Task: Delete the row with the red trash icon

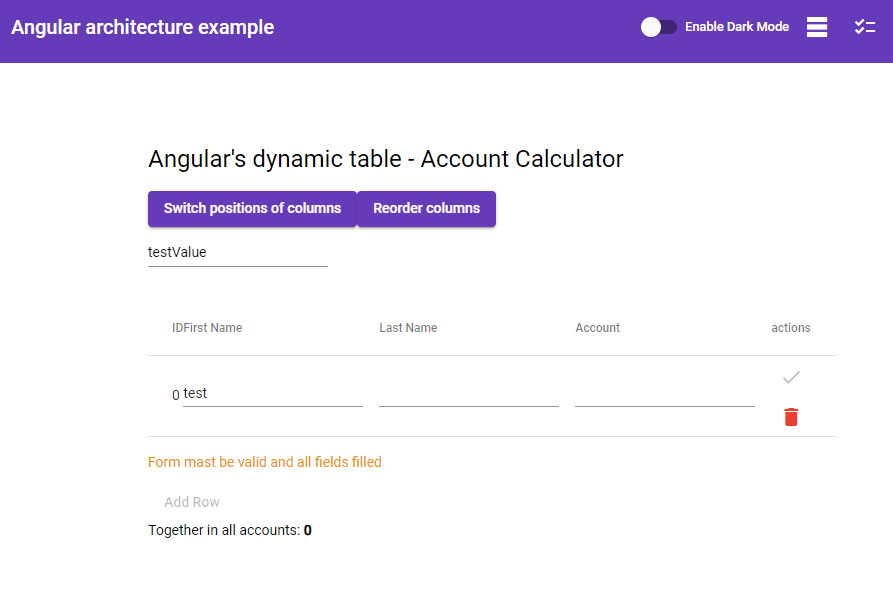Action: [x=790, y=417]
